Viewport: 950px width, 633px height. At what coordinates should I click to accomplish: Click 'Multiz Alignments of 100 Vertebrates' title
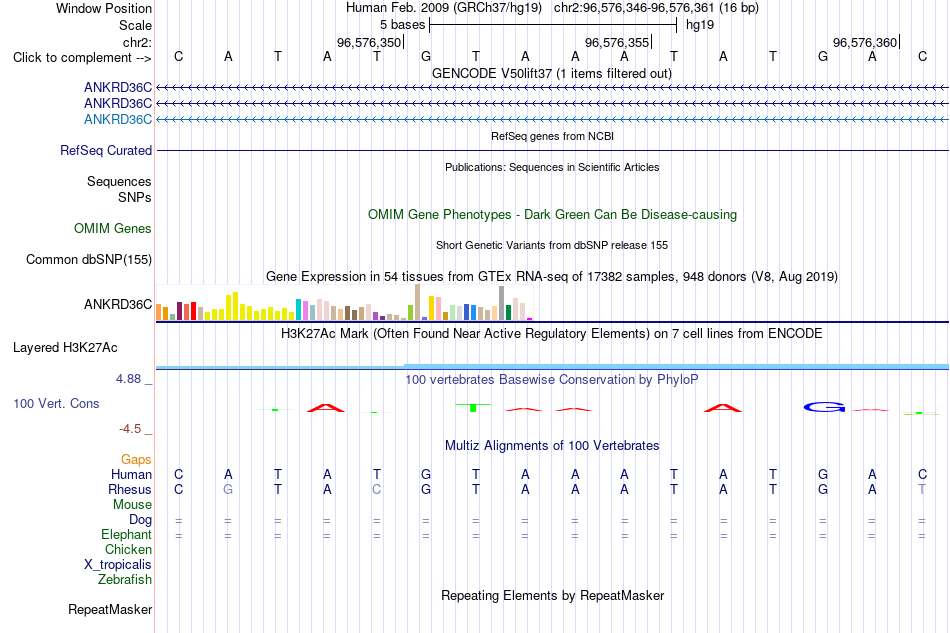pos(552,445)
